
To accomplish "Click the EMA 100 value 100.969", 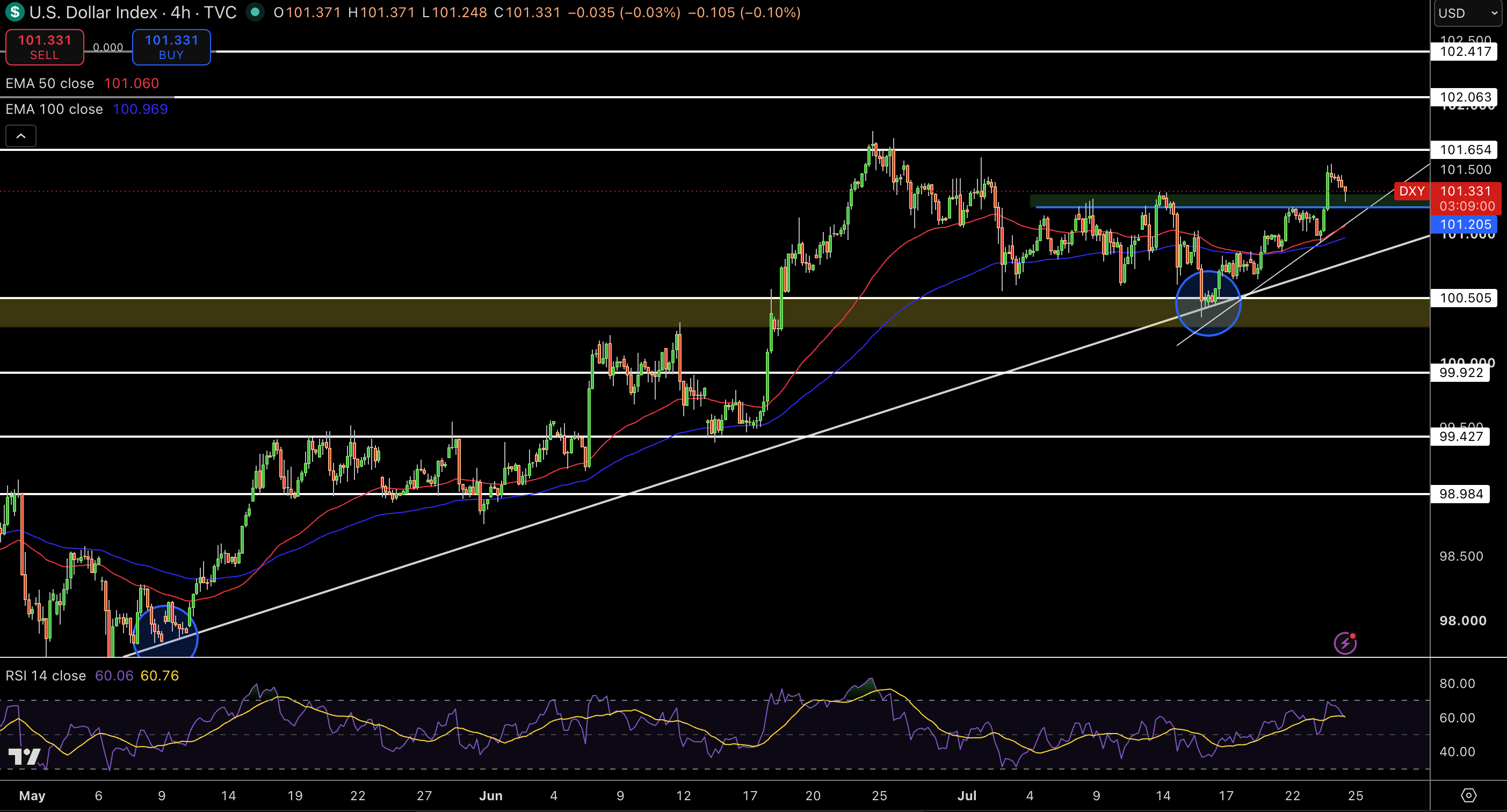I will [140, 110].
